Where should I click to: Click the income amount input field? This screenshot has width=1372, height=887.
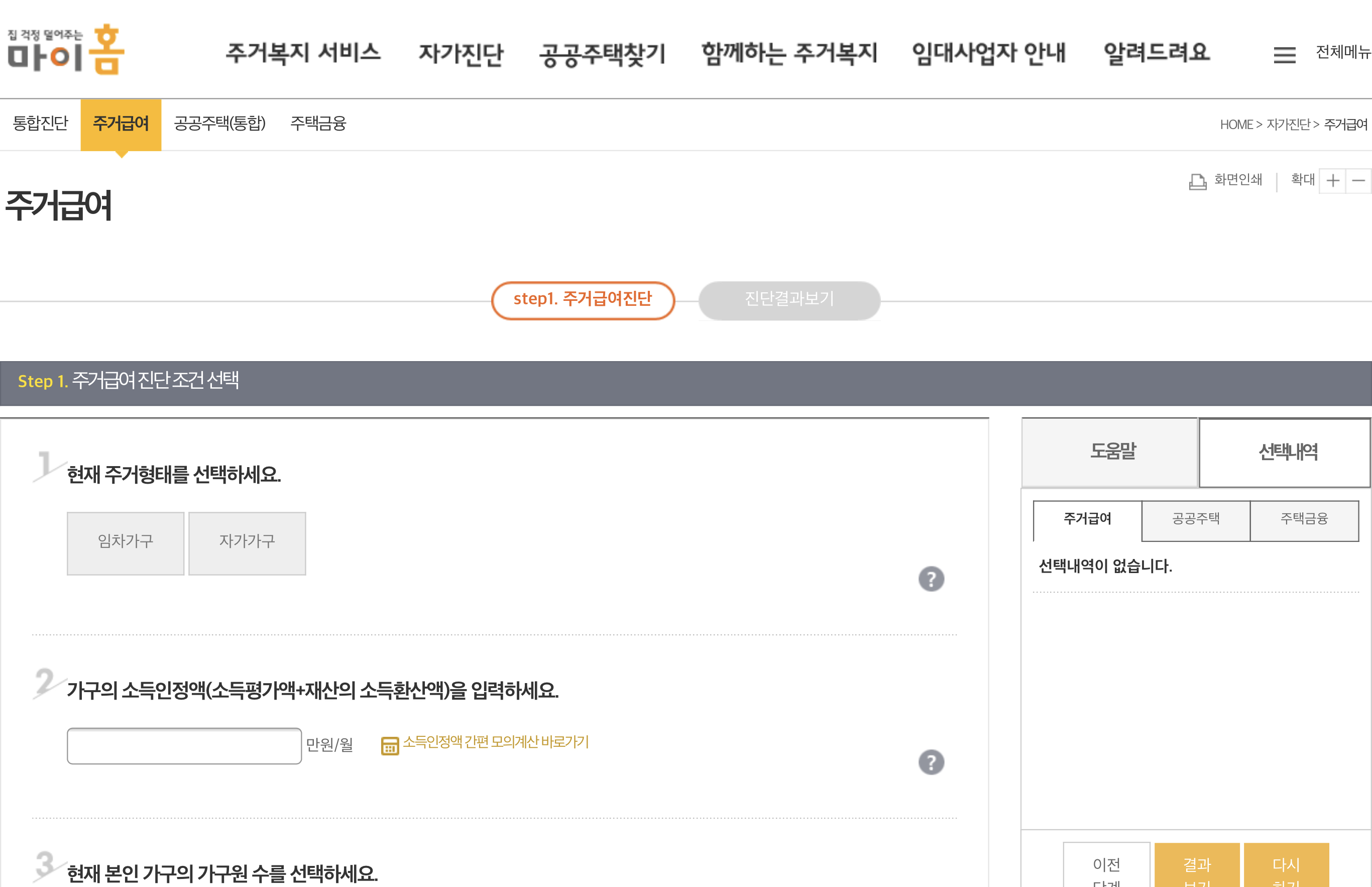(x=184, y=746)
